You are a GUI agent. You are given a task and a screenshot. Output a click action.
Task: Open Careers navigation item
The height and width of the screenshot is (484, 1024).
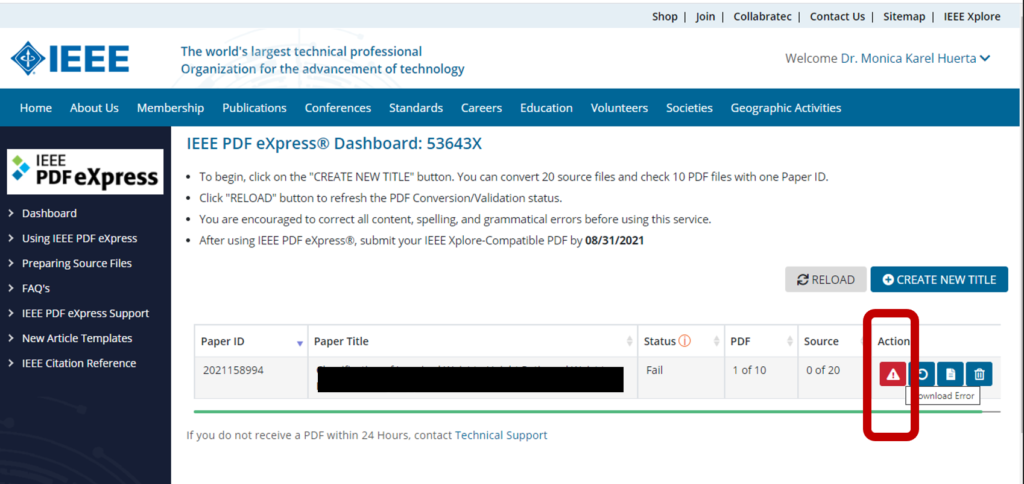482,108
